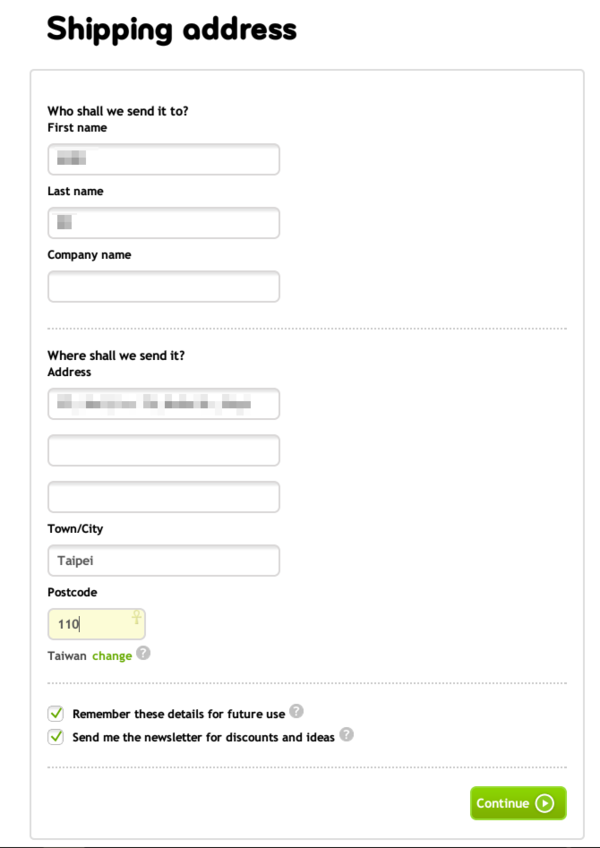Click the change link next to Taiwan
Screen dimensions: 600x848
click(112, 656)
